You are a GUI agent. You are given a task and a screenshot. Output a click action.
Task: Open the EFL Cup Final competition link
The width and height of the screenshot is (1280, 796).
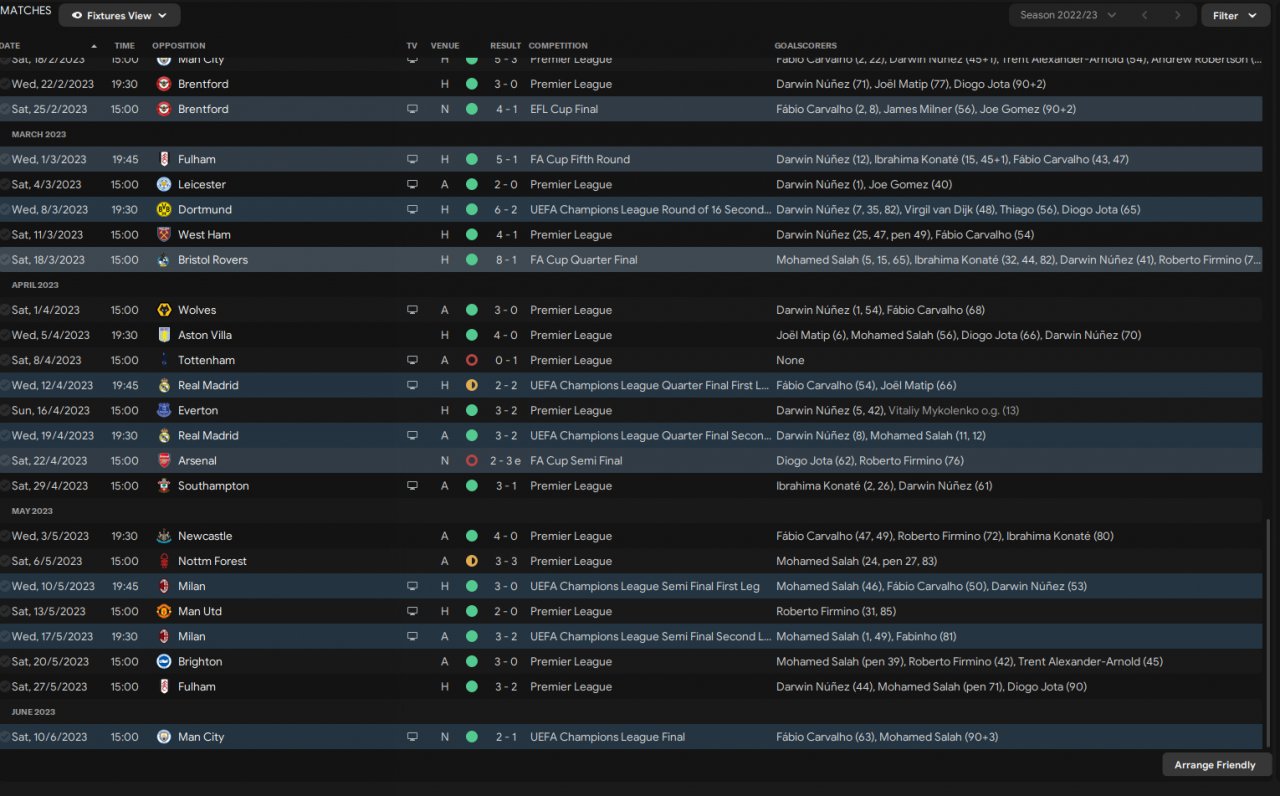coord(564,109)
